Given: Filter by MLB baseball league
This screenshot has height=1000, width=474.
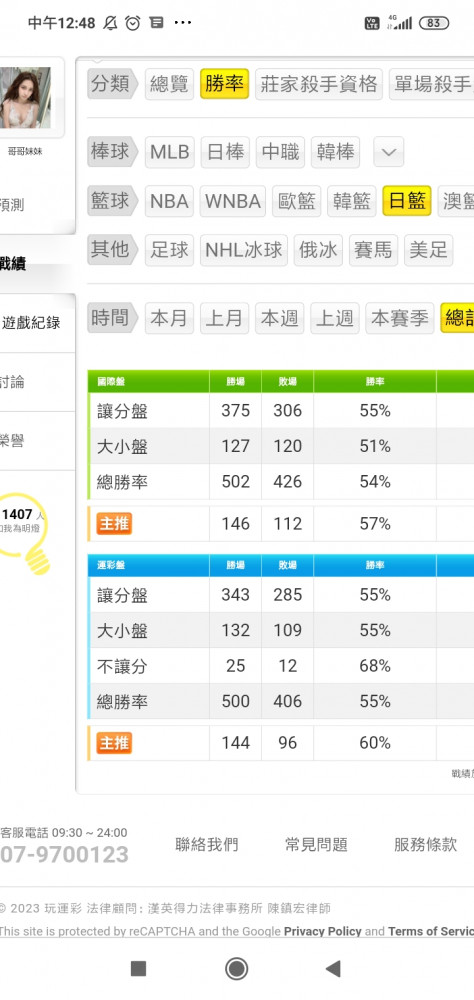Looking at the screenshot, I should tap(170, 152).
